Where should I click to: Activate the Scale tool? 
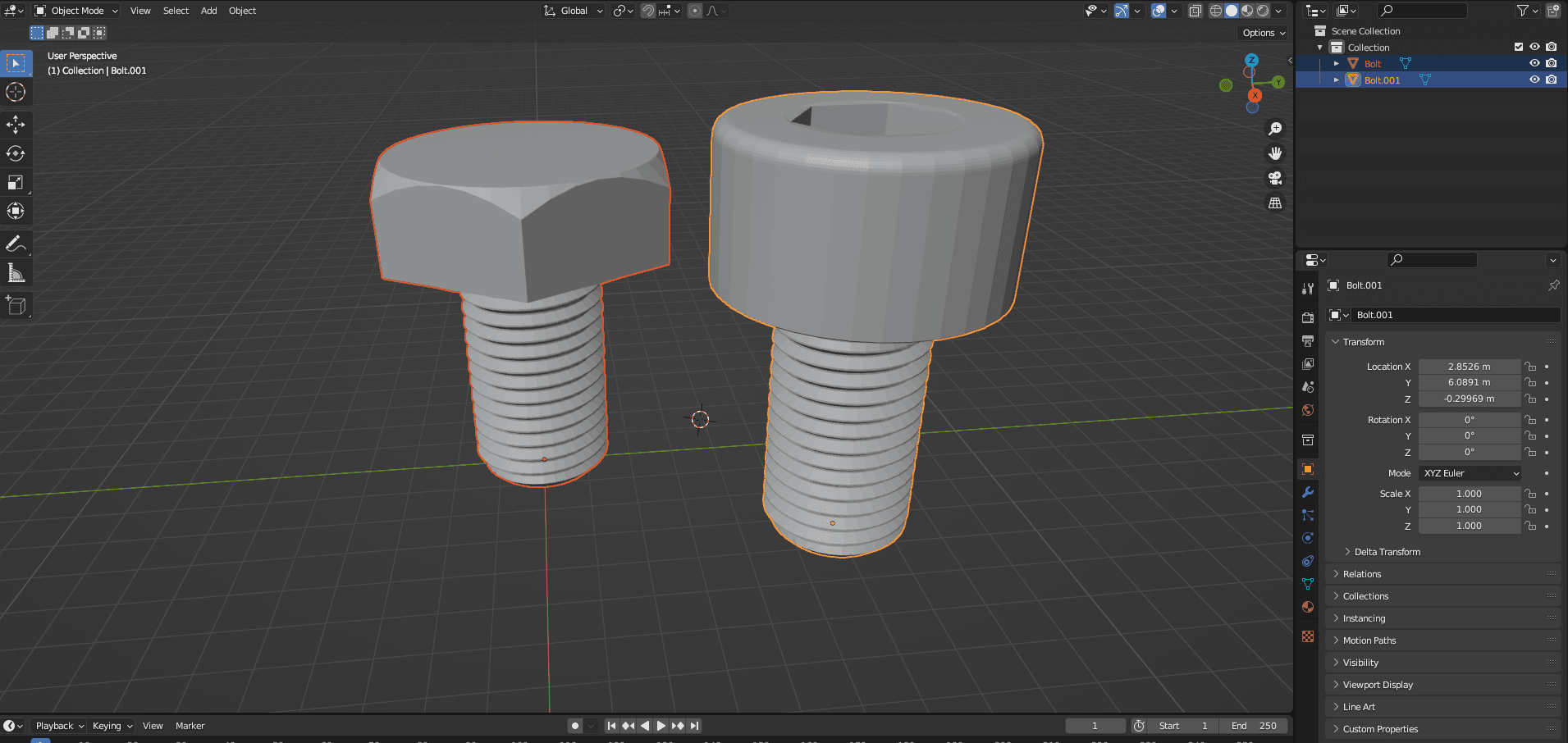(16, 182)
